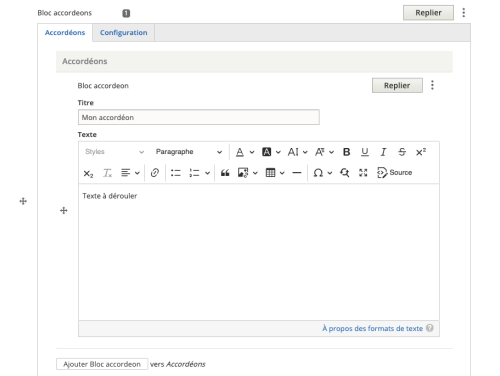The width and height of the screenshot is (500, 376).
Task: Insert a horizontal line
Action: click(x=296, y=173)
